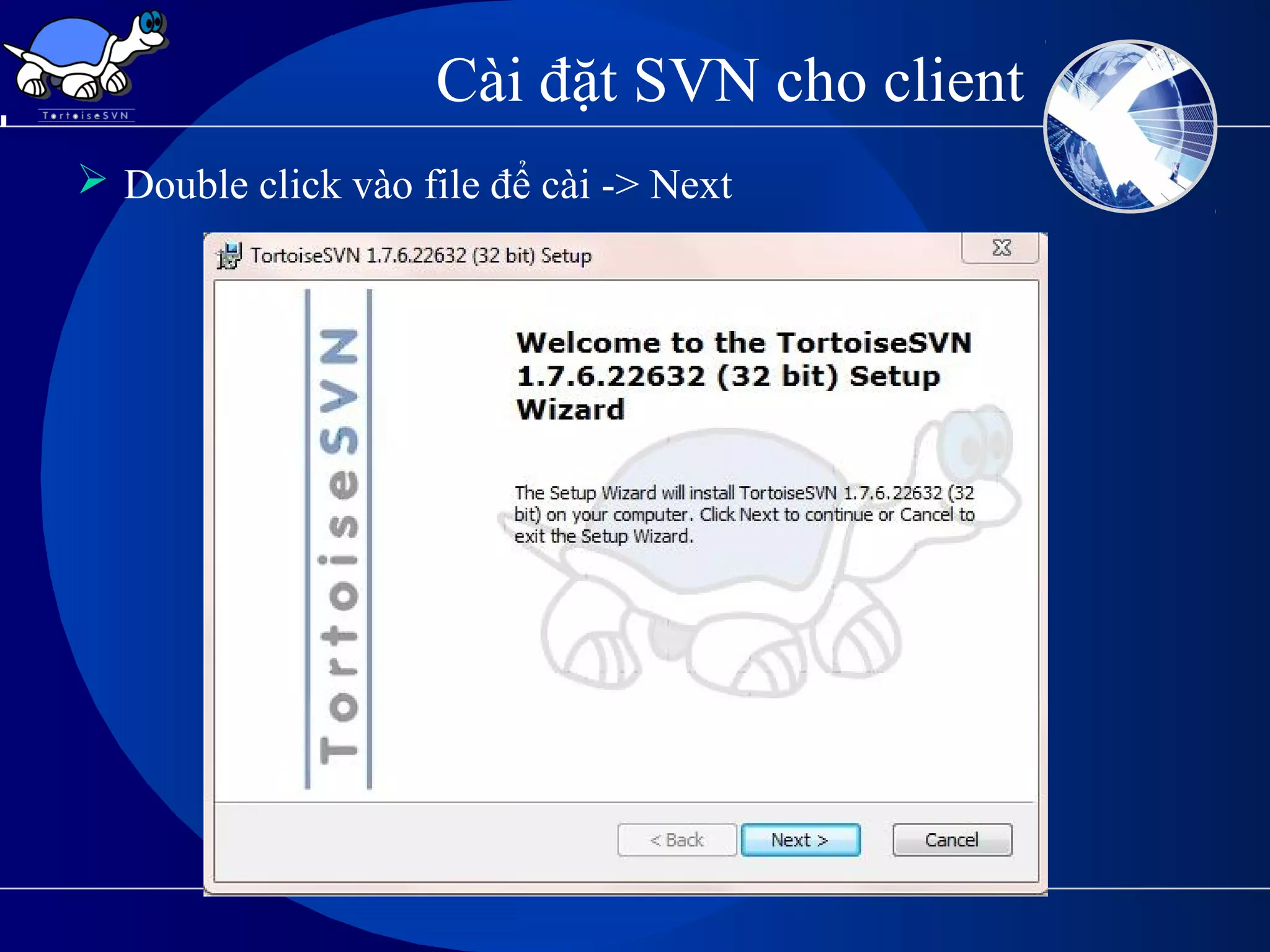Image resolution: width=1270 pixels, height=952 pixels.
Task: Click the slide title 'Cài đặt SVN cho client'
Action: 730,81
